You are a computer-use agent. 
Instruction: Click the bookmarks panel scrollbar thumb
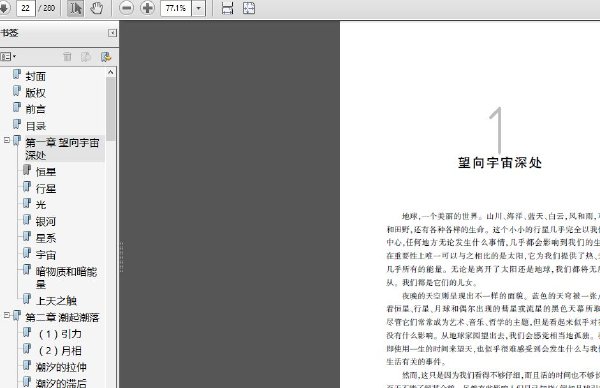[x=111, y=109]
